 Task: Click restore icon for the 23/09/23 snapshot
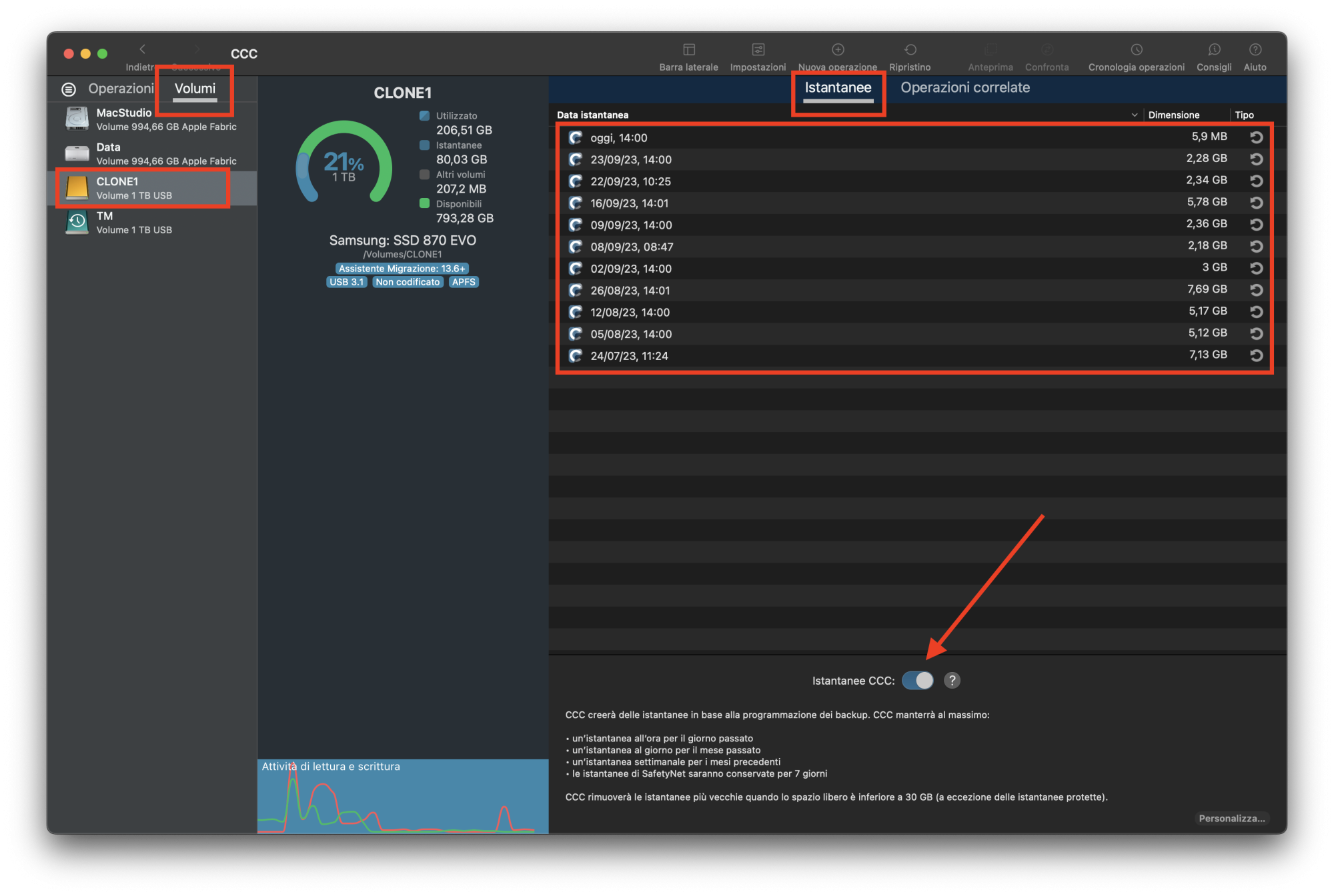point(1256,159)
